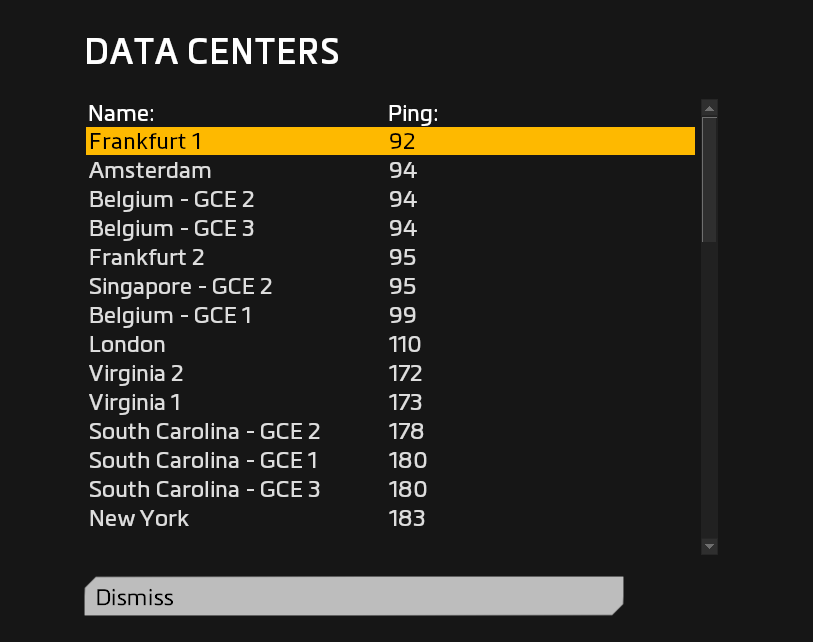Choose the Amsterdam data center
Viewport: 813px width, 642px height.
tap(150, 171)
